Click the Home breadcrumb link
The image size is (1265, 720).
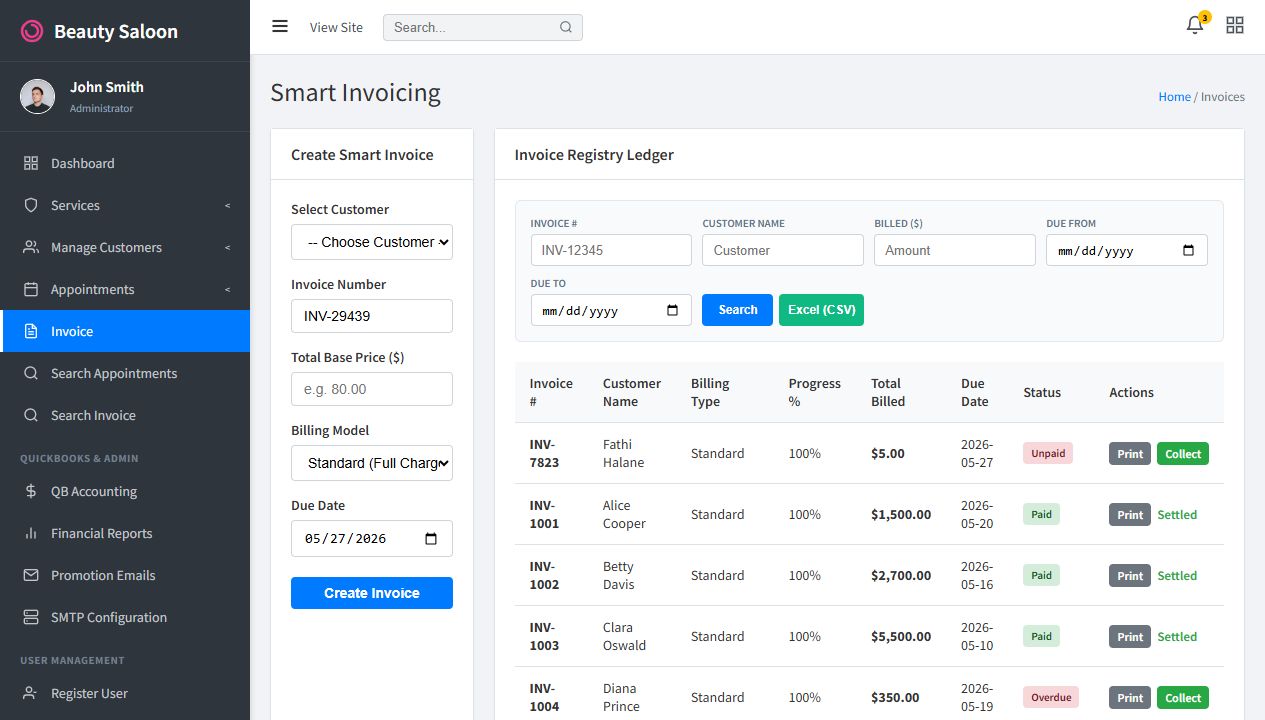[1174, 97]
